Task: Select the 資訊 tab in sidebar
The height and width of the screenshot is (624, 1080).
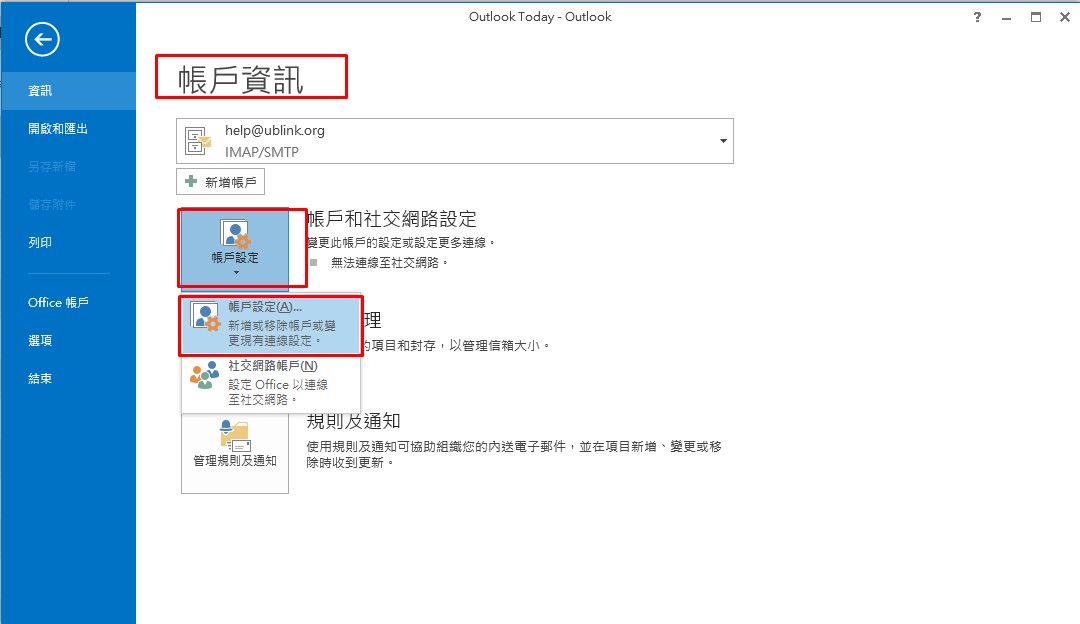Action: pos(40,91)
